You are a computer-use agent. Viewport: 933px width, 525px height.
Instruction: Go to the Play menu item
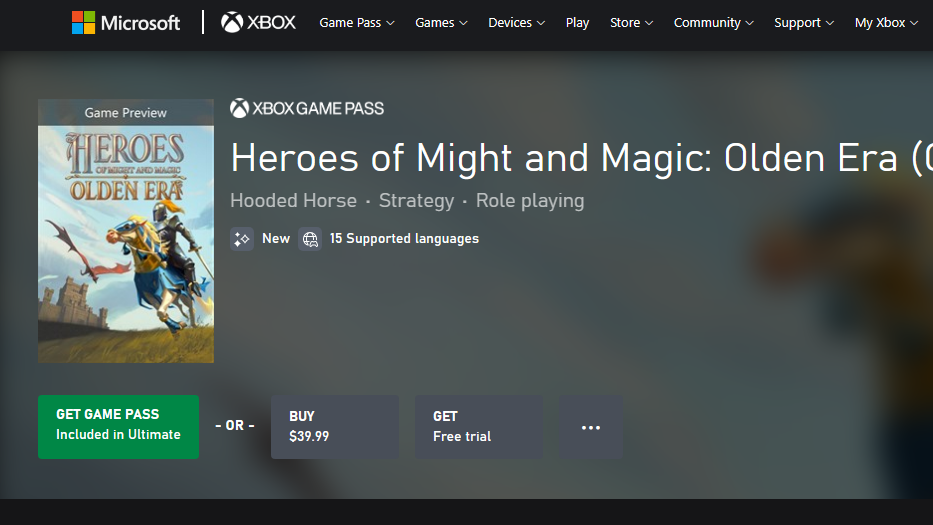pyautogui.click(x=577, y=23)
